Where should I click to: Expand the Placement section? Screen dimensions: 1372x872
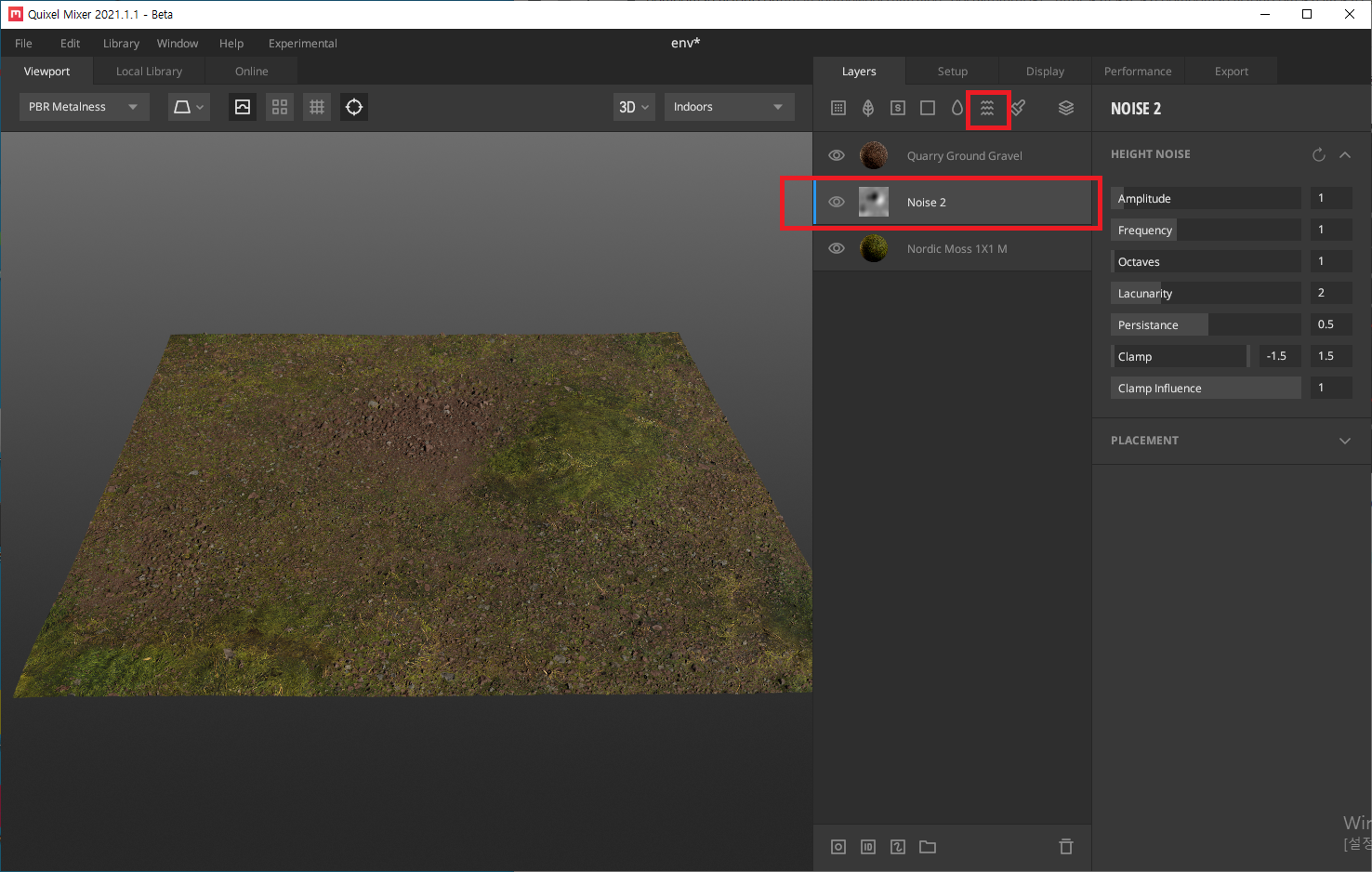1345,441
